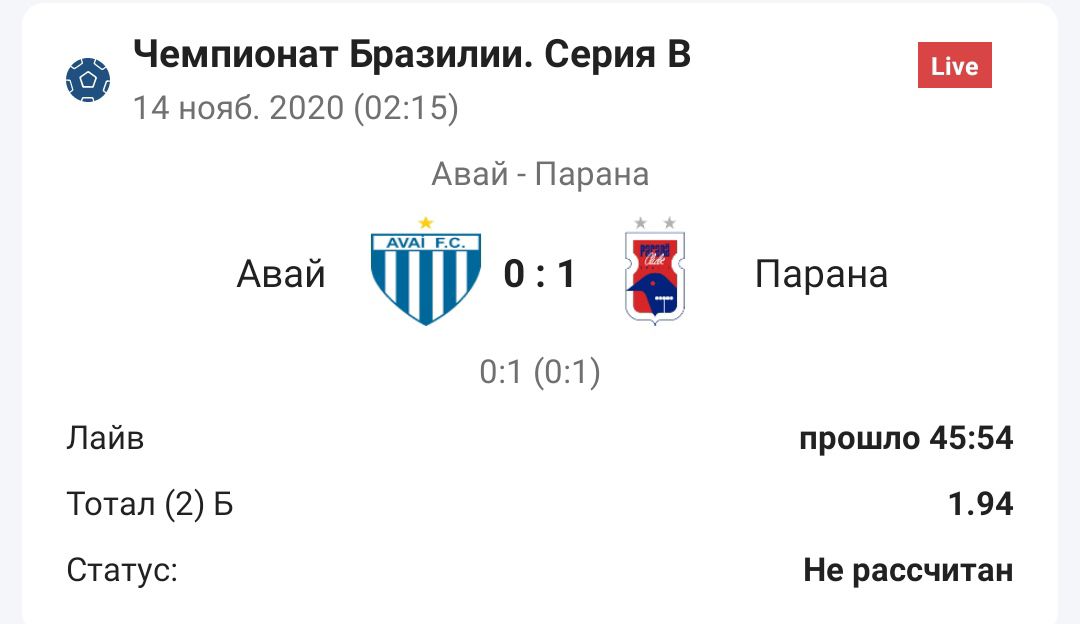The width and height of the screenshot is (1080, 624).
Task: Click the AVAÍ F.C. text on crest
Action: tap(426, 244)
